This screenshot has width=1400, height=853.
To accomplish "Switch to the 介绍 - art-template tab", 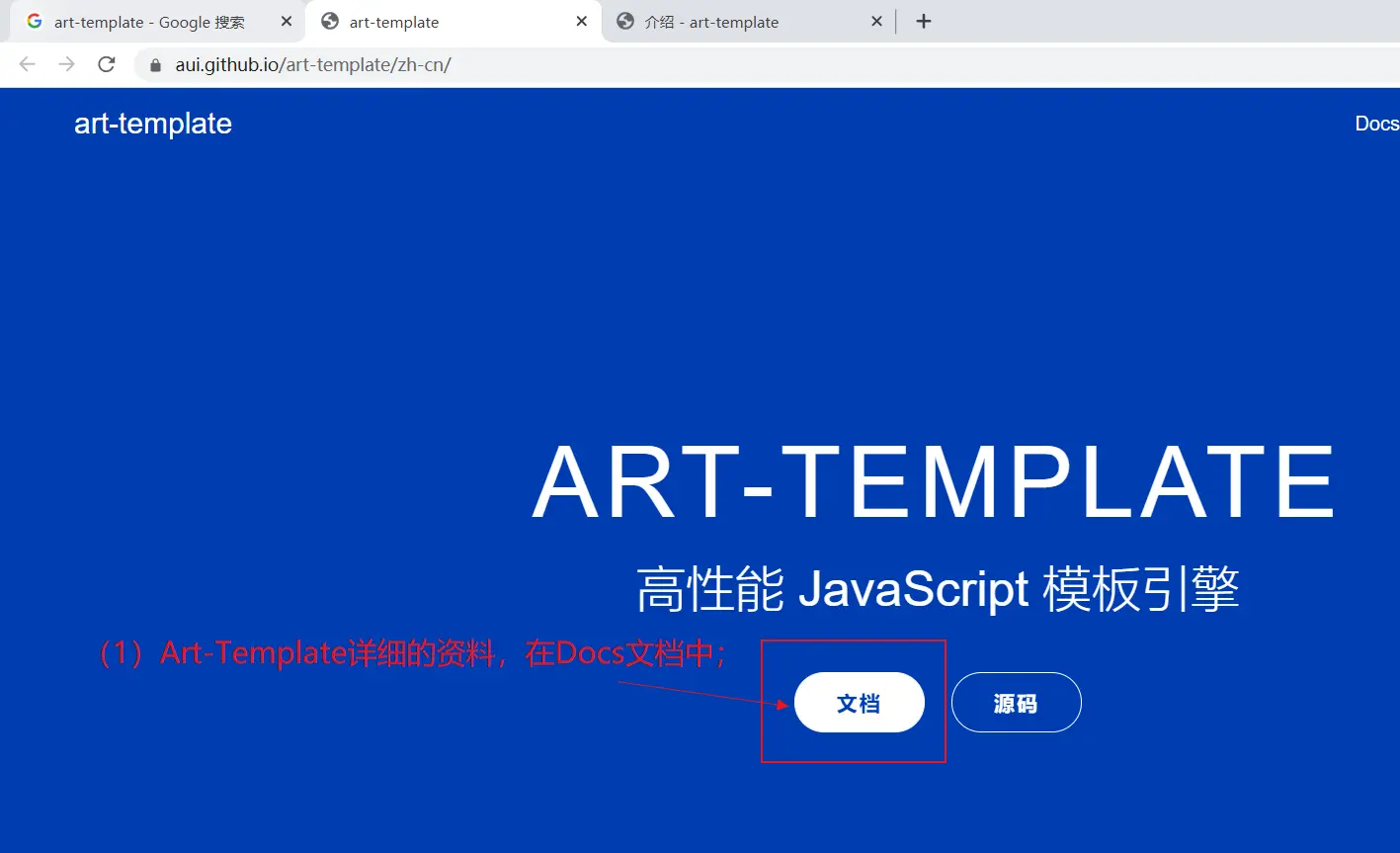I will click(x=749, y=22).
